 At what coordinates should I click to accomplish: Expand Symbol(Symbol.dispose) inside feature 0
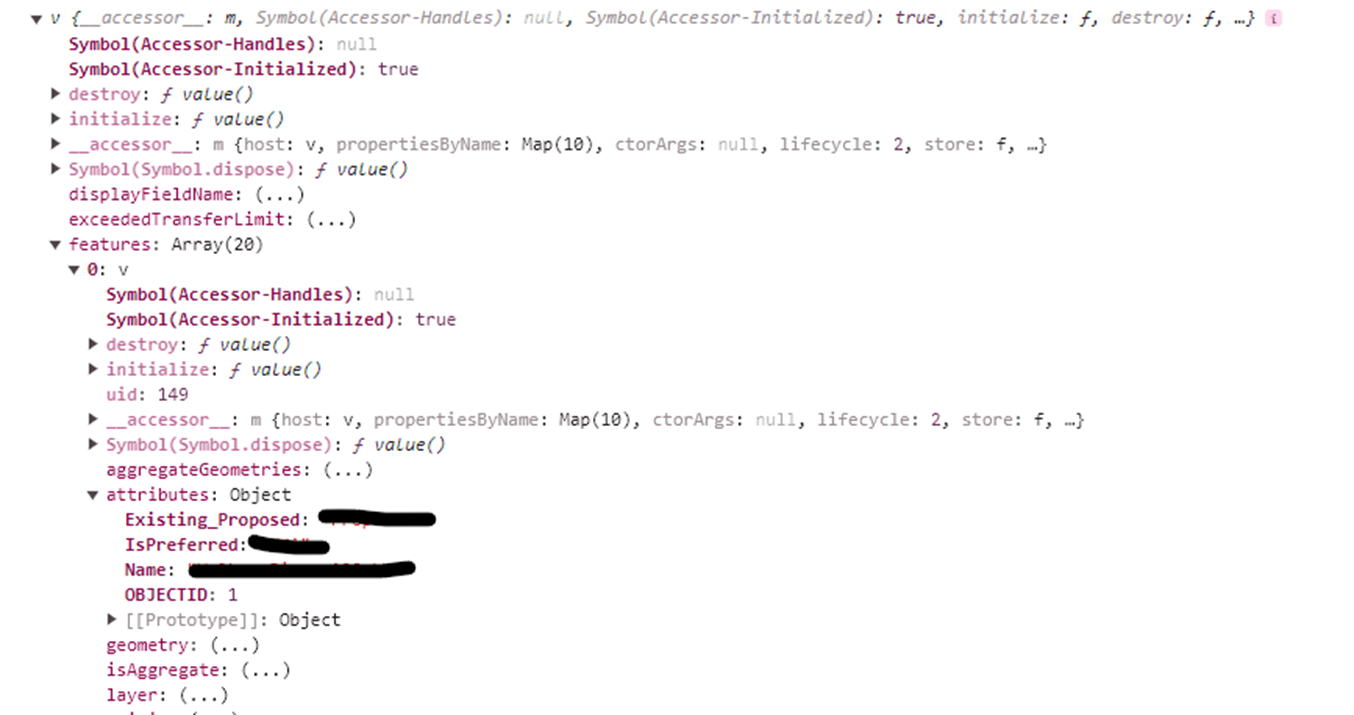tap(93, 444)
